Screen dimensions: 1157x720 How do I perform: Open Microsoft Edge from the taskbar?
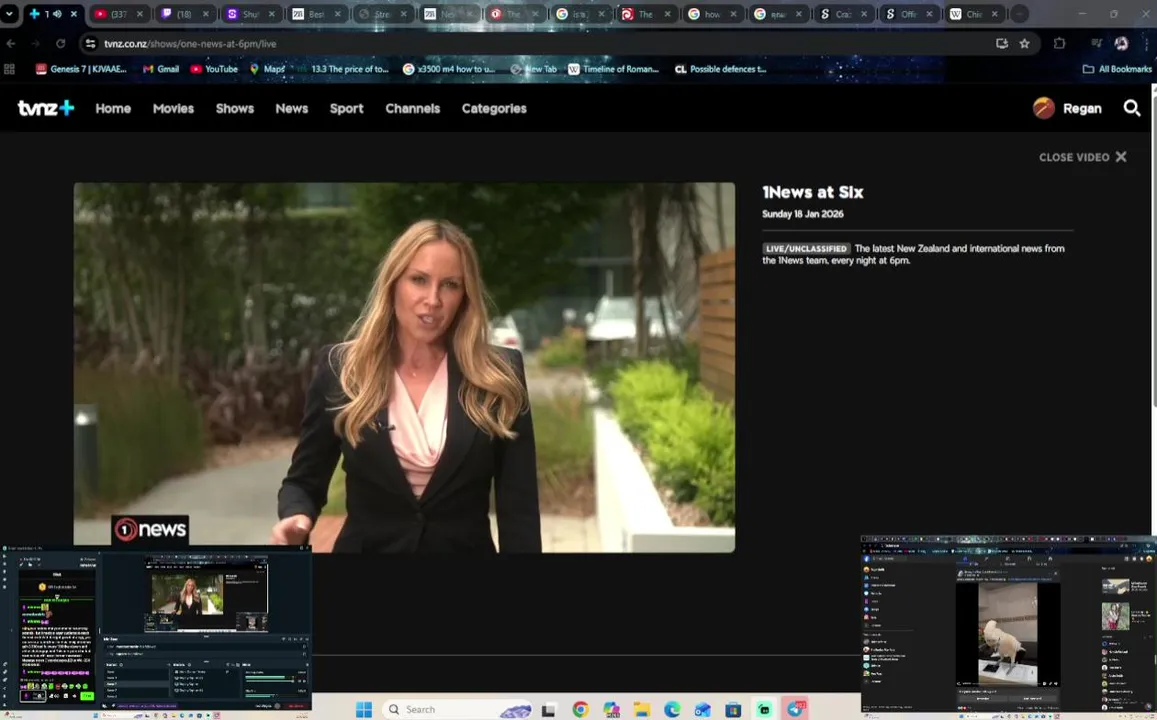coord(672,710)
